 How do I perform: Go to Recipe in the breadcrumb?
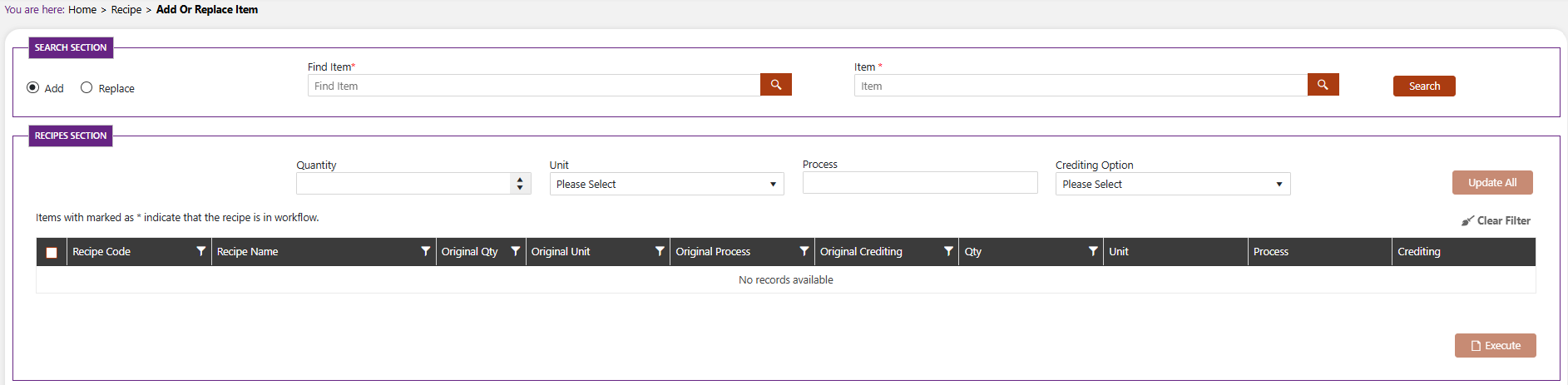coord(126,10)
